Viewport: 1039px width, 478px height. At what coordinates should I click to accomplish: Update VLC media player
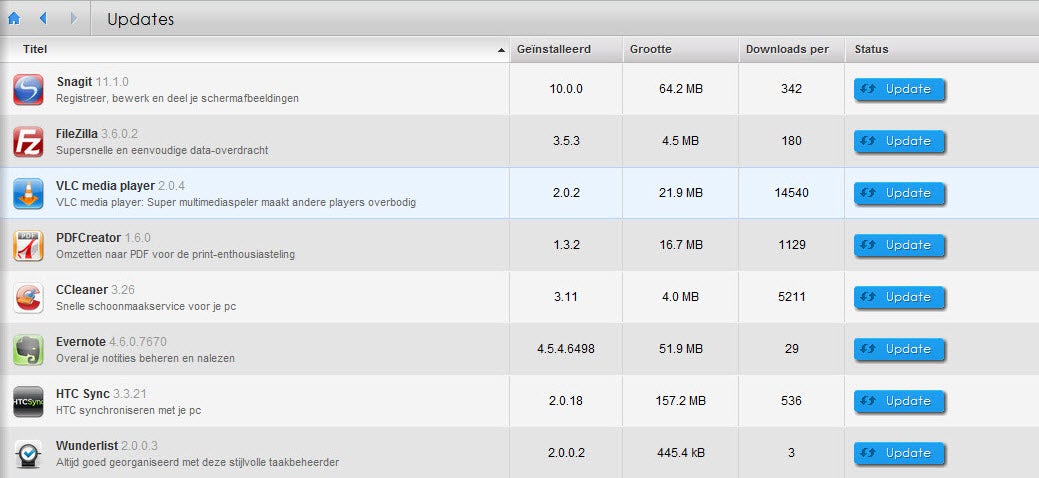tap(899, 194)
